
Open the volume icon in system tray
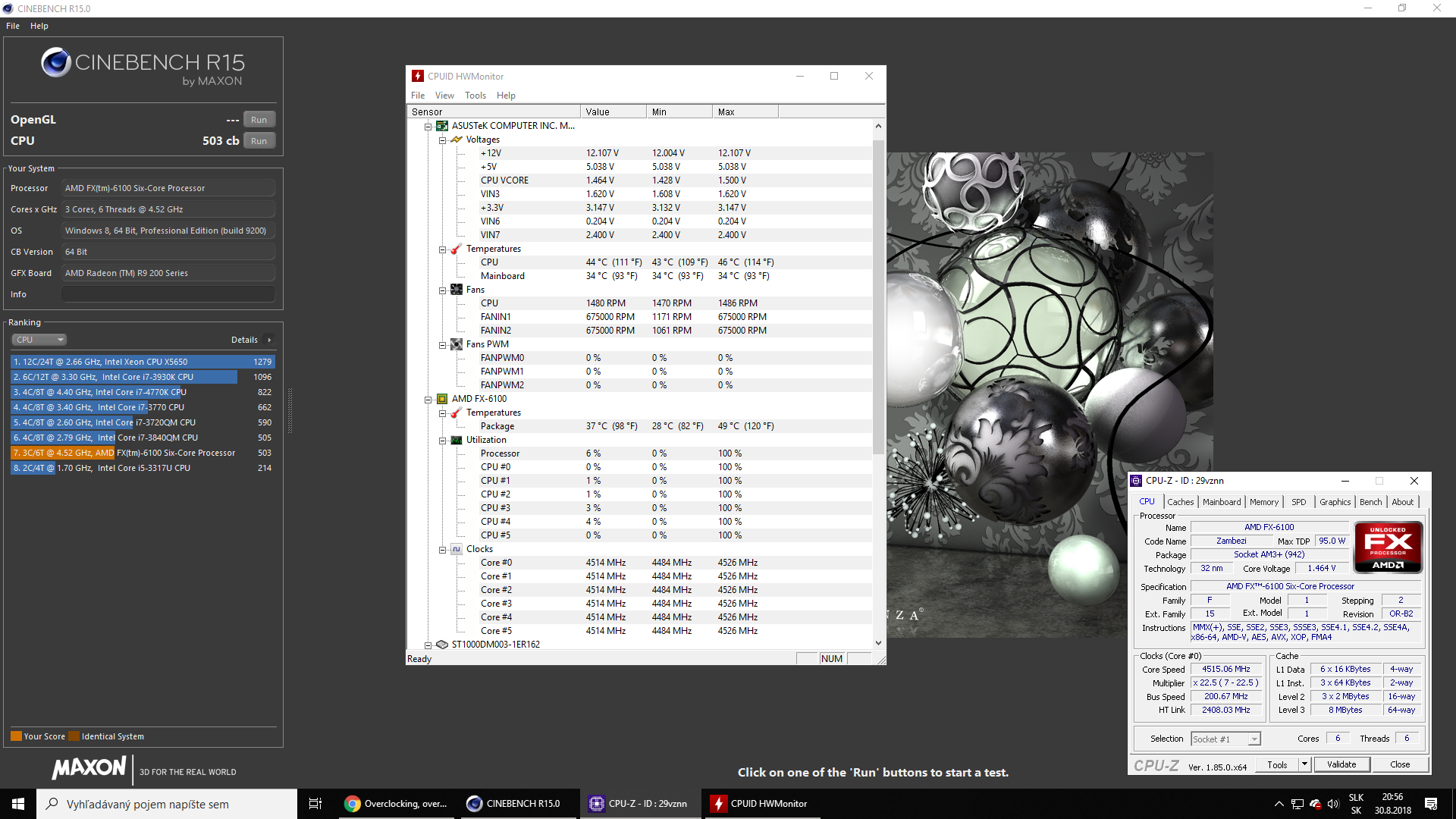(x=1333, y=804)
